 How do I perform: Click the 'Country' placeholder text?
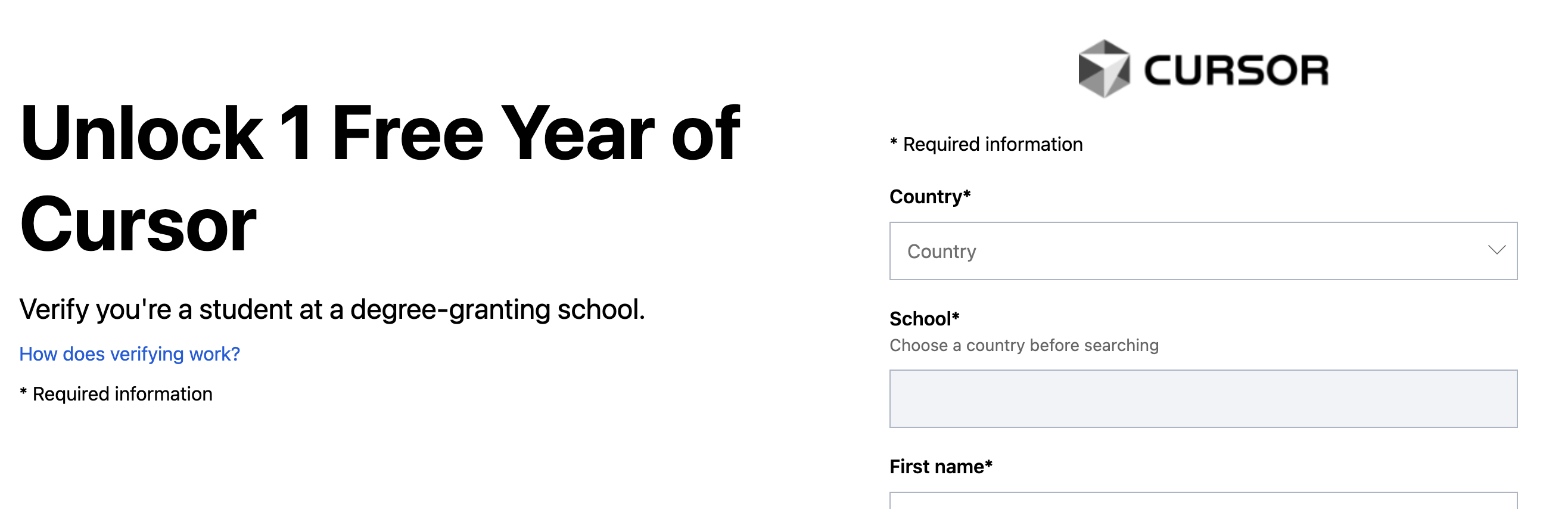[942, 252]
